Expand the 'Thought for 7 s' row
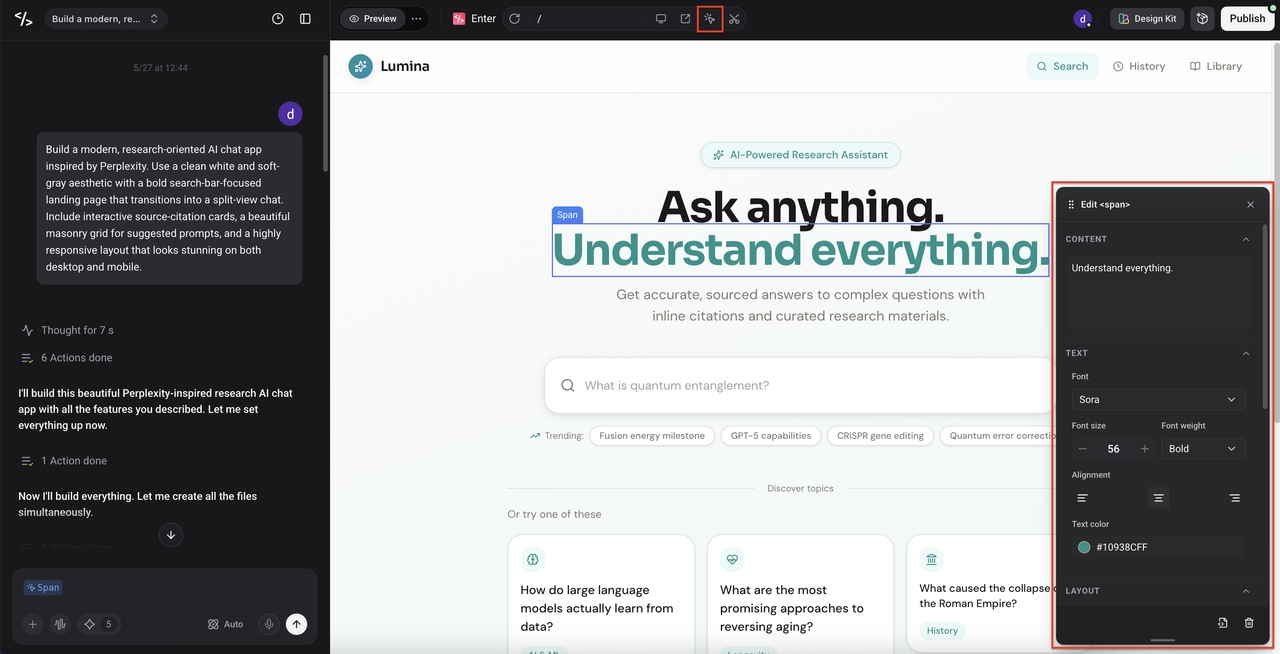This screenshot has height=654, width=1280. pyautogui.click(x=67, y=330)
